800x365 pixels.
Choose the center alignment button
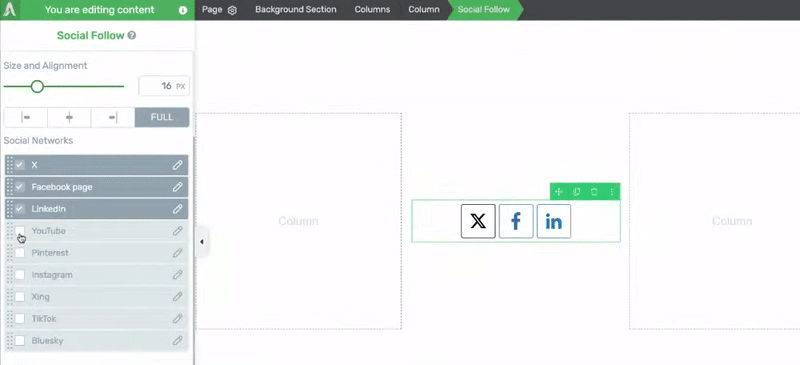point(69,117)
